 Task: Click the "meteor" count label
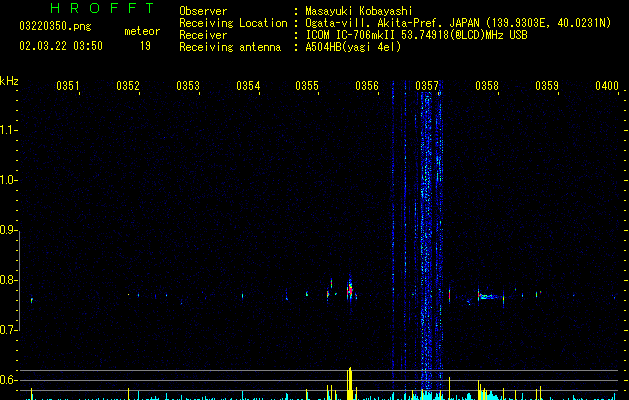[142, 31]
